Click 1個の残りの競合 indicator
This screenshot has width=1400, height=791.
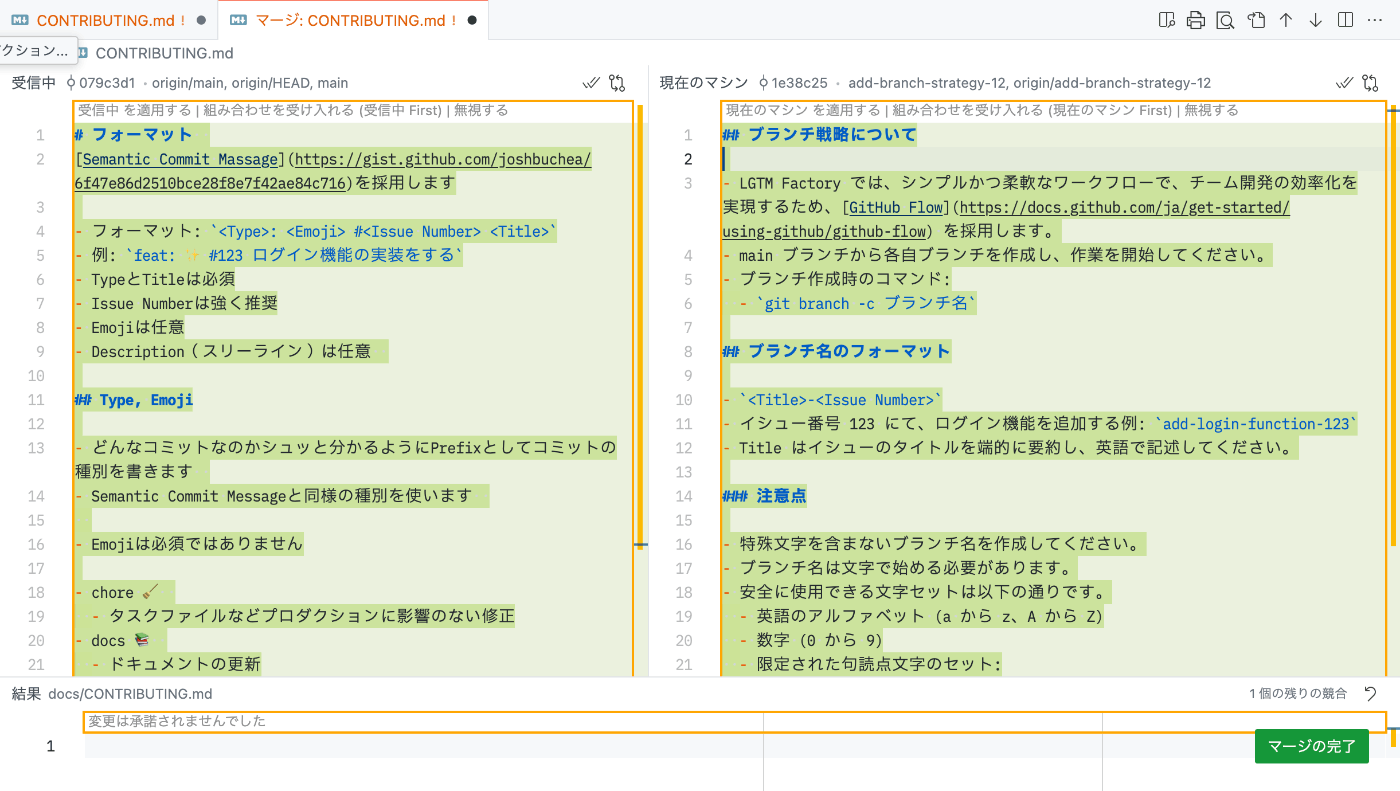click(x=1298, y=694)
